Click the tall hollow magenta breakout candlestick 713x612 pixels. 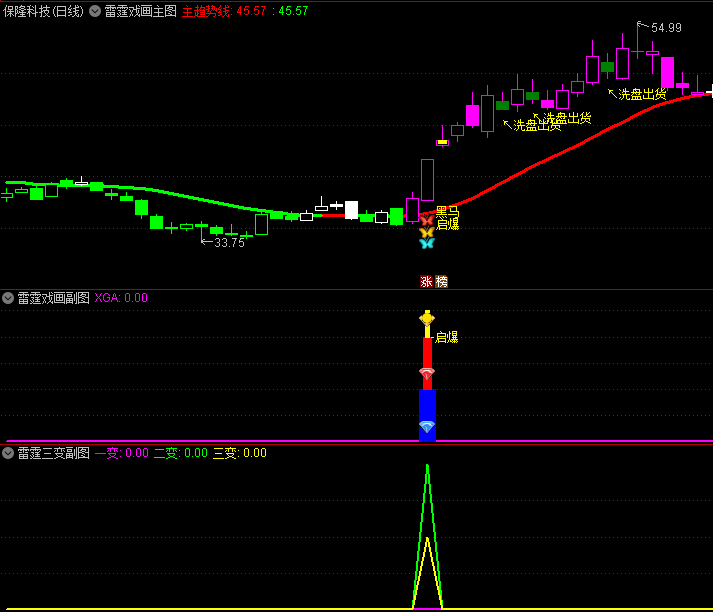pos(427,180)
